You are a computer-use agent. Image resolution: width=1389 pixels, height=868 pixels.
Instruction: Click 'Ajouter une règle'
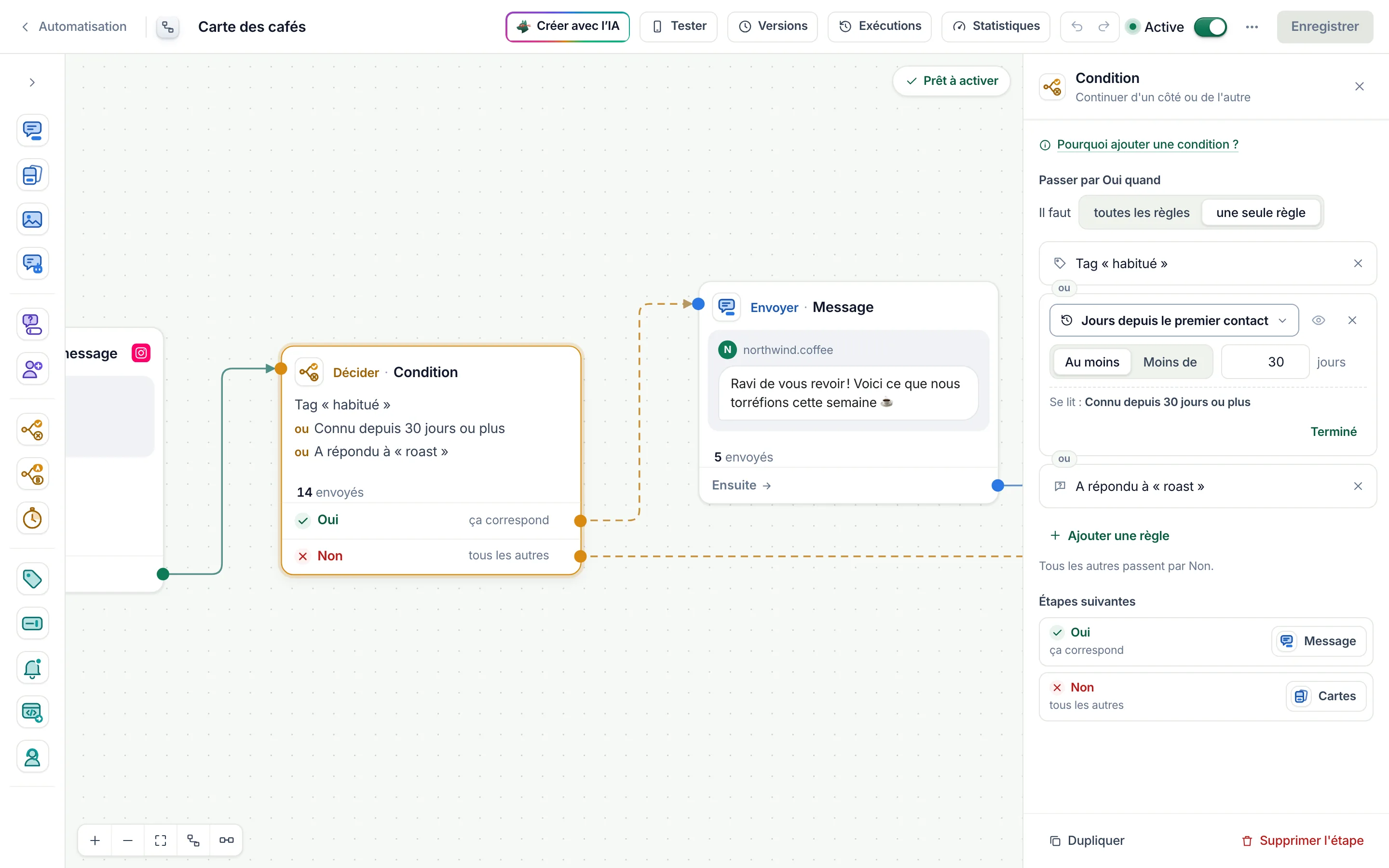pyautogui.click(x=1109, y=536)
